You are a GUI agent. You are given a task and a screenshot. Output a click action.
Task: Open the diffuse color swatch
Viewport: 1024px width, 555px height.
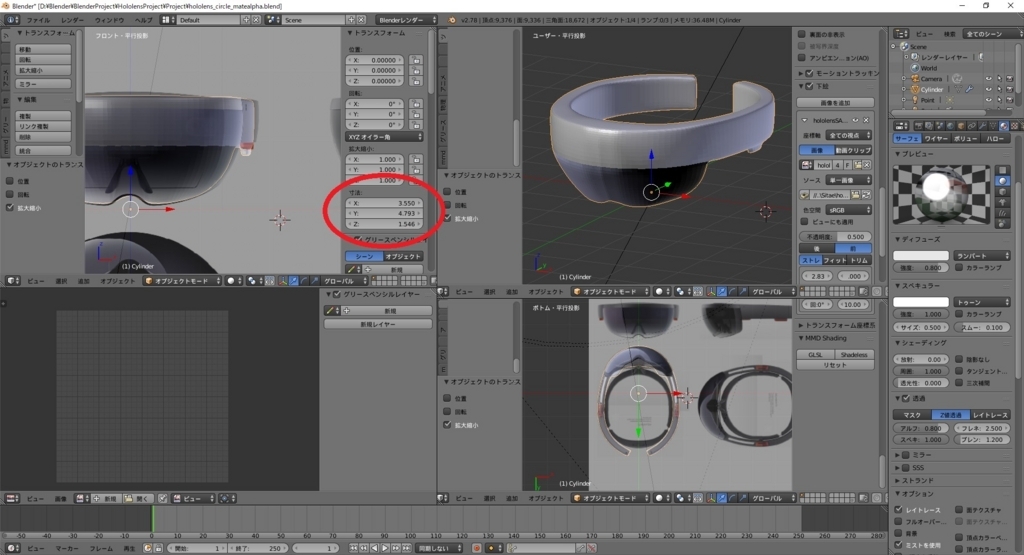click(x=921, y=255)
